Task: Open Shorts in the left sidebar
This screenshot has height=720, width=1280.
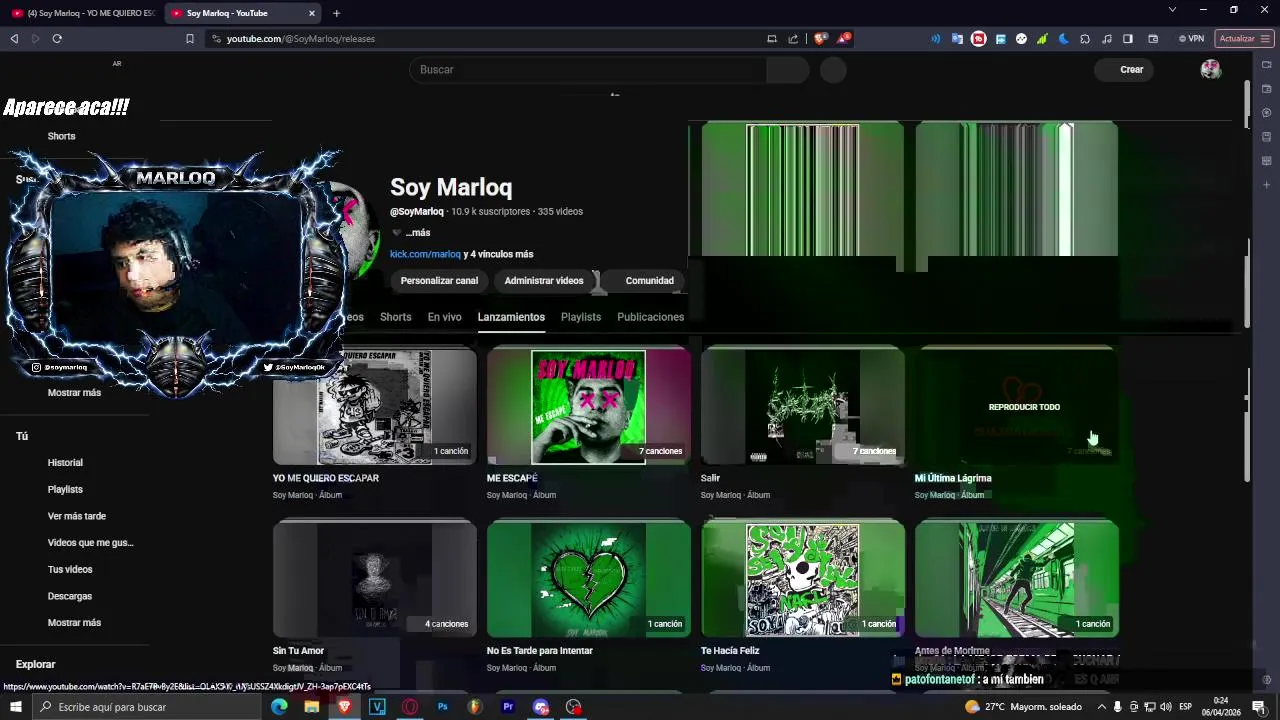Action: (62, 136)
